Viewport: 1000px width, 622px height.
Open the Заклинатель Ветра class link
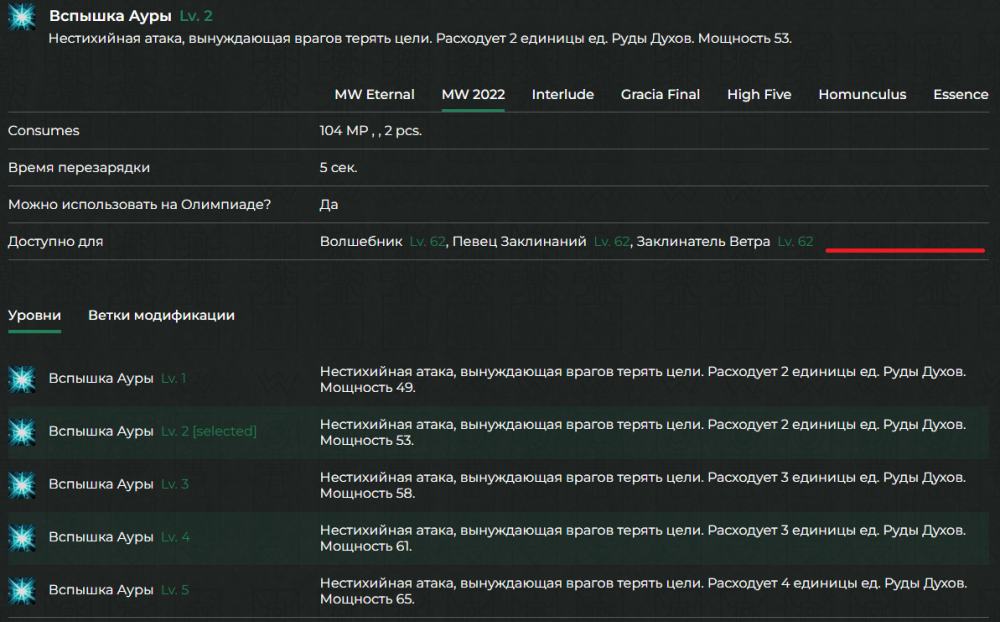(x=703, y=242)
